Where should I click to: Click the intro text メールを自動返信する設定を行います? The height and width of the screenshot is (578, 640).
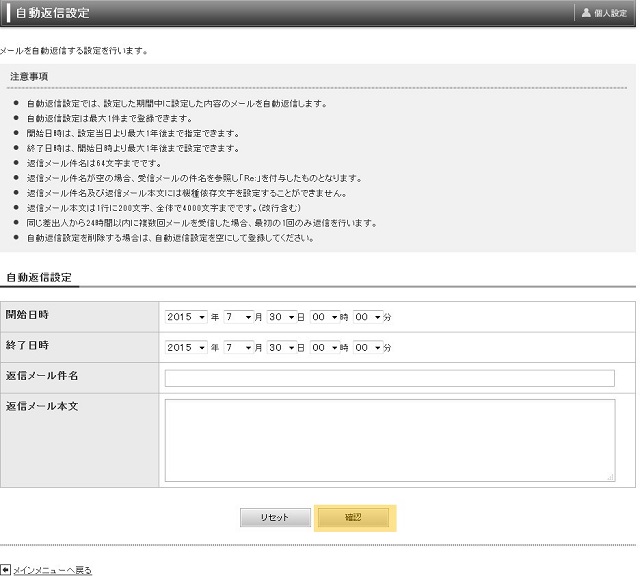[x=74, y=51]
